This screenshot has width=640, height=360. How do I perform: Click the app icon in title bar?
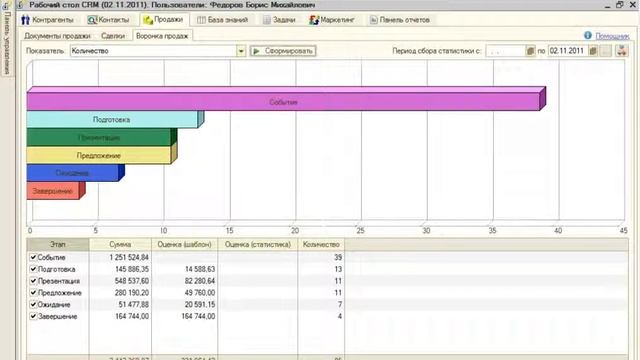click(20, 4)
